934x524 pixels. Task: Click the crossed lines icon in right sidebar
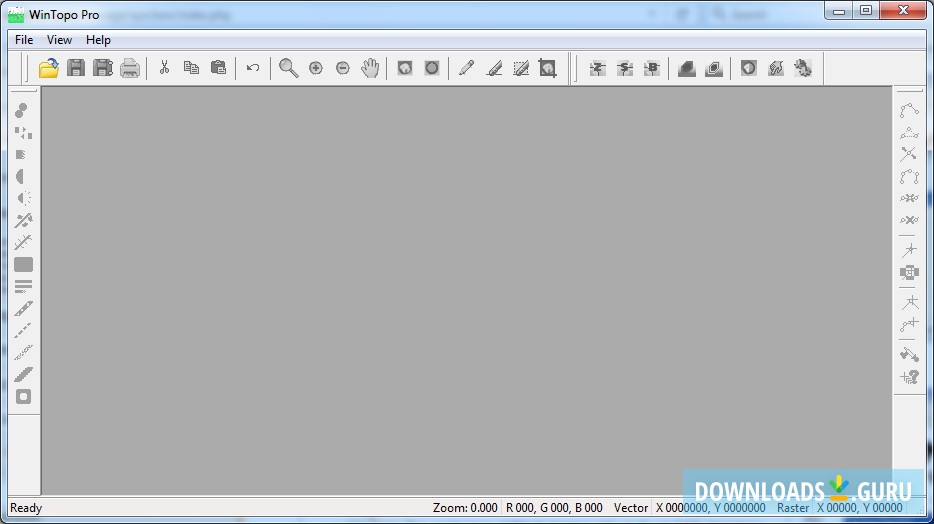click(908, 154)
